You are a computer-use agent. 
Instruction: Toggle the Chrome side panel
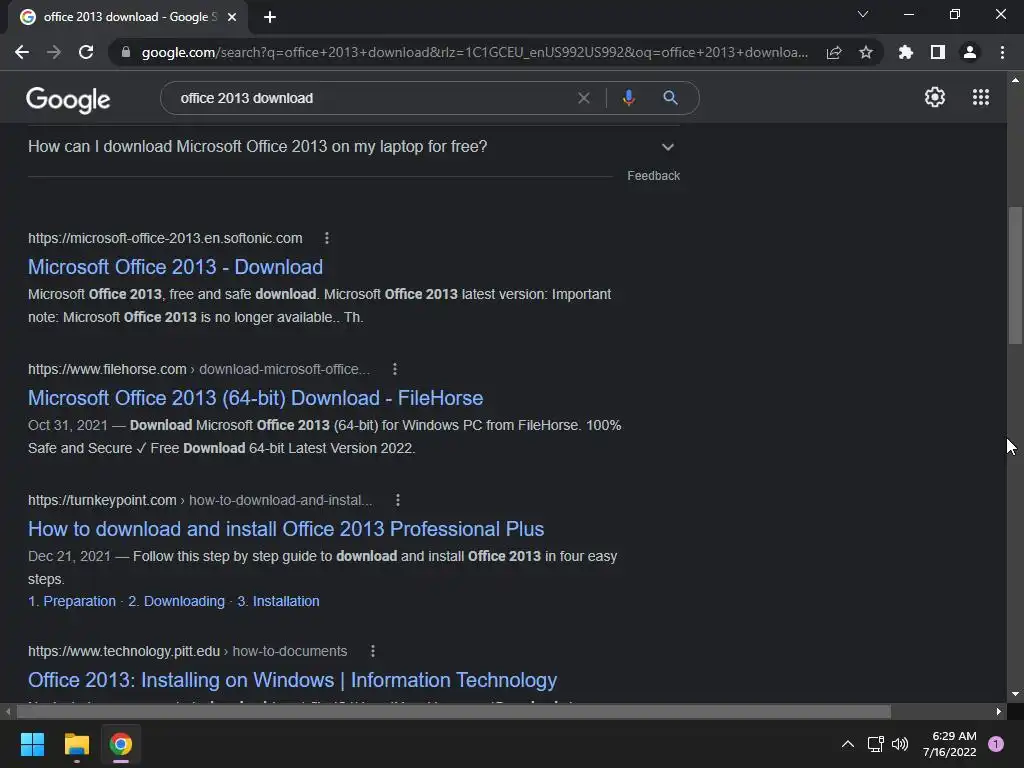tap(938, 52)
